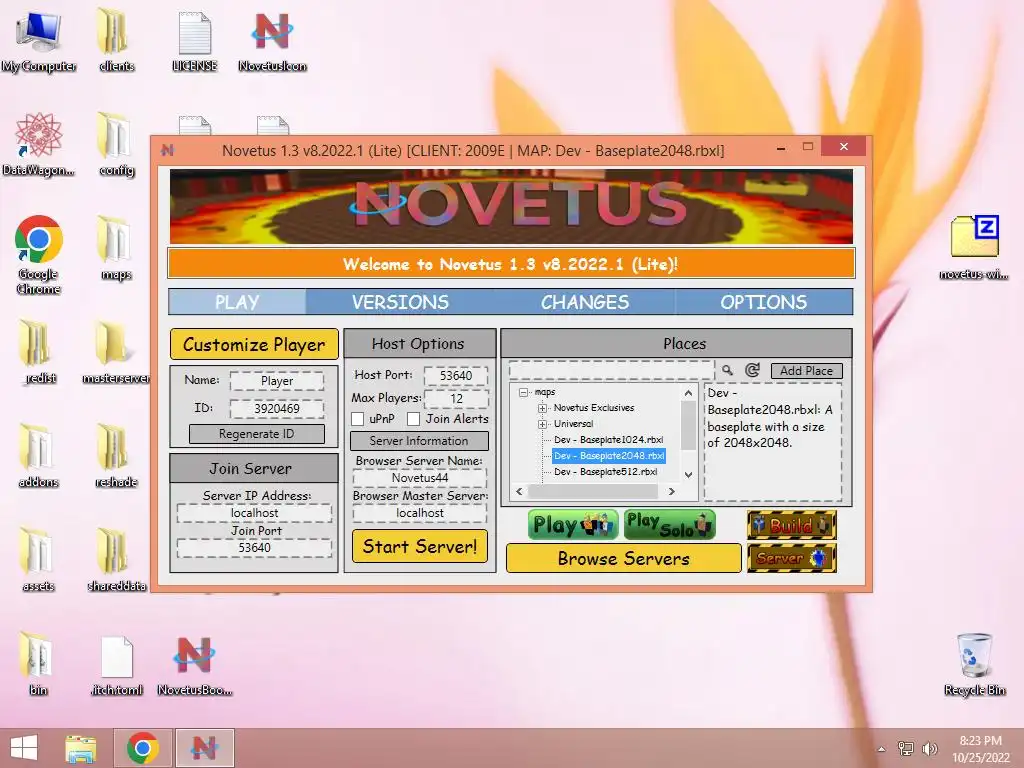This screenshot has width=1024, height=768.
Task: Open the addons folder
Action: pos(39,456)
